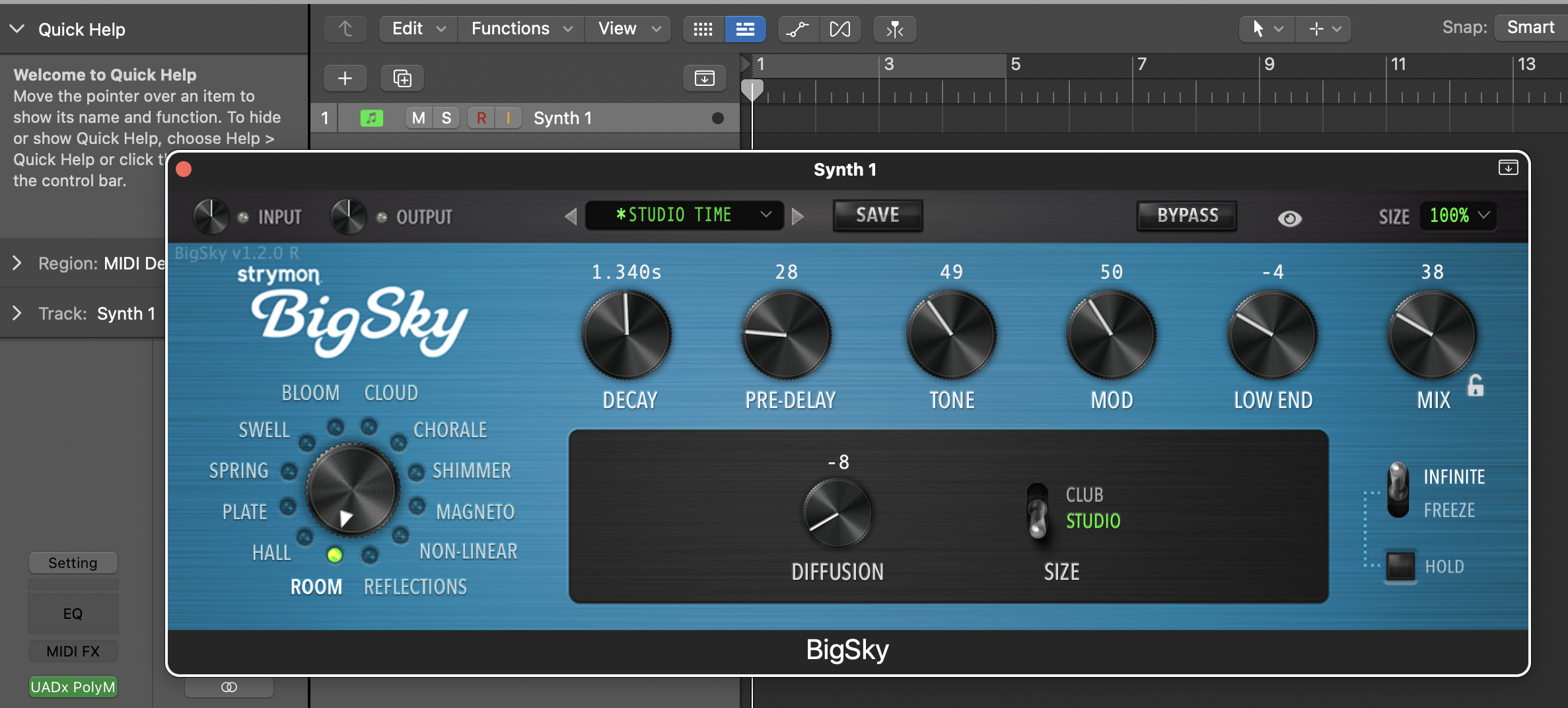This screenshot has height=708, width=1568.
Task: Click the Setting button on channel strip
Action: pos(73,563)
